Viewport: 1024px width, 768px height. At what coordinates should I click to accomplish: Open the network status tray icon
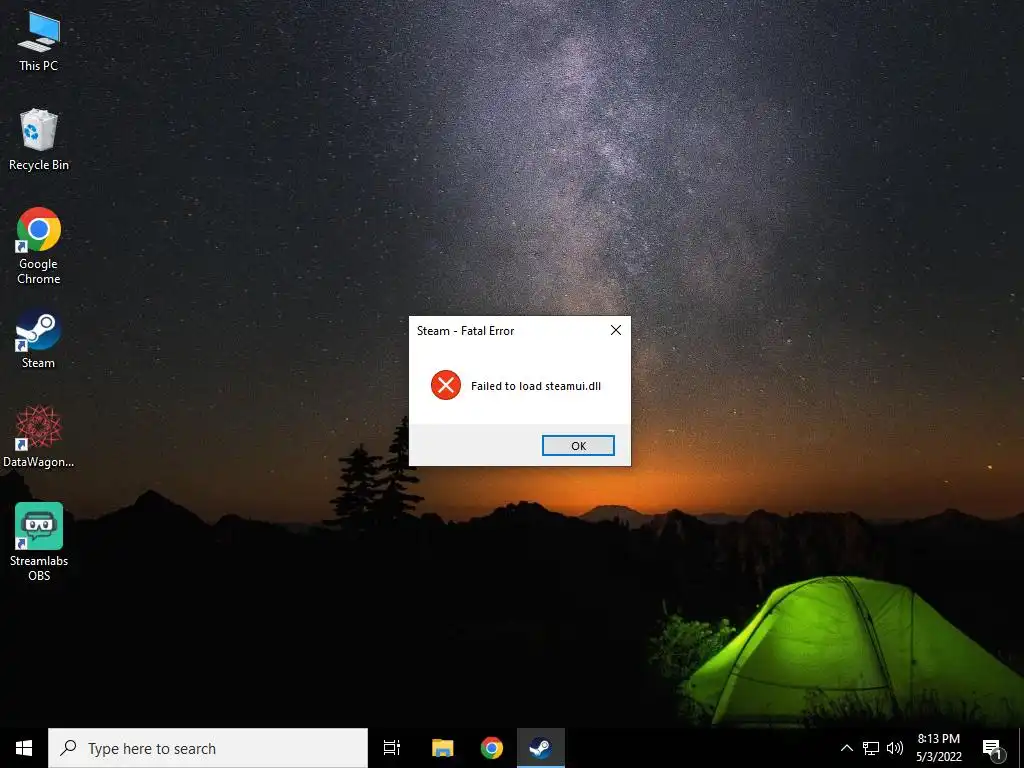871,748
